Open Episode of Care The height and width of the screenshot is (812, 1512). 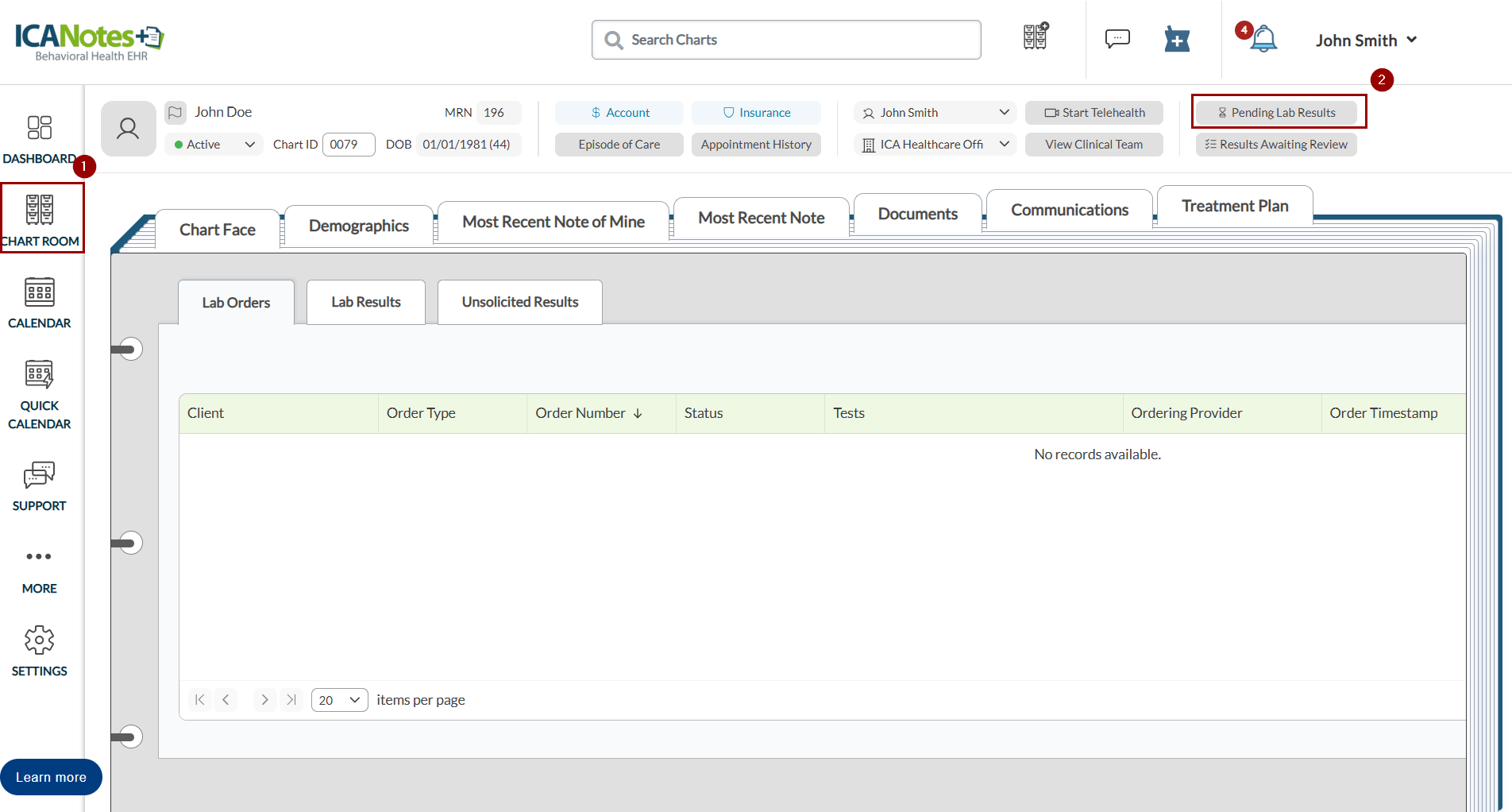coord(619,145)
